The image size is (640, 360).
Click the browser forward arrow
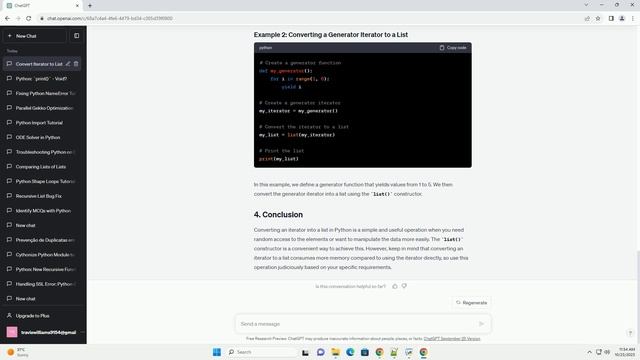pyautogui.click(x=18, y=18)
